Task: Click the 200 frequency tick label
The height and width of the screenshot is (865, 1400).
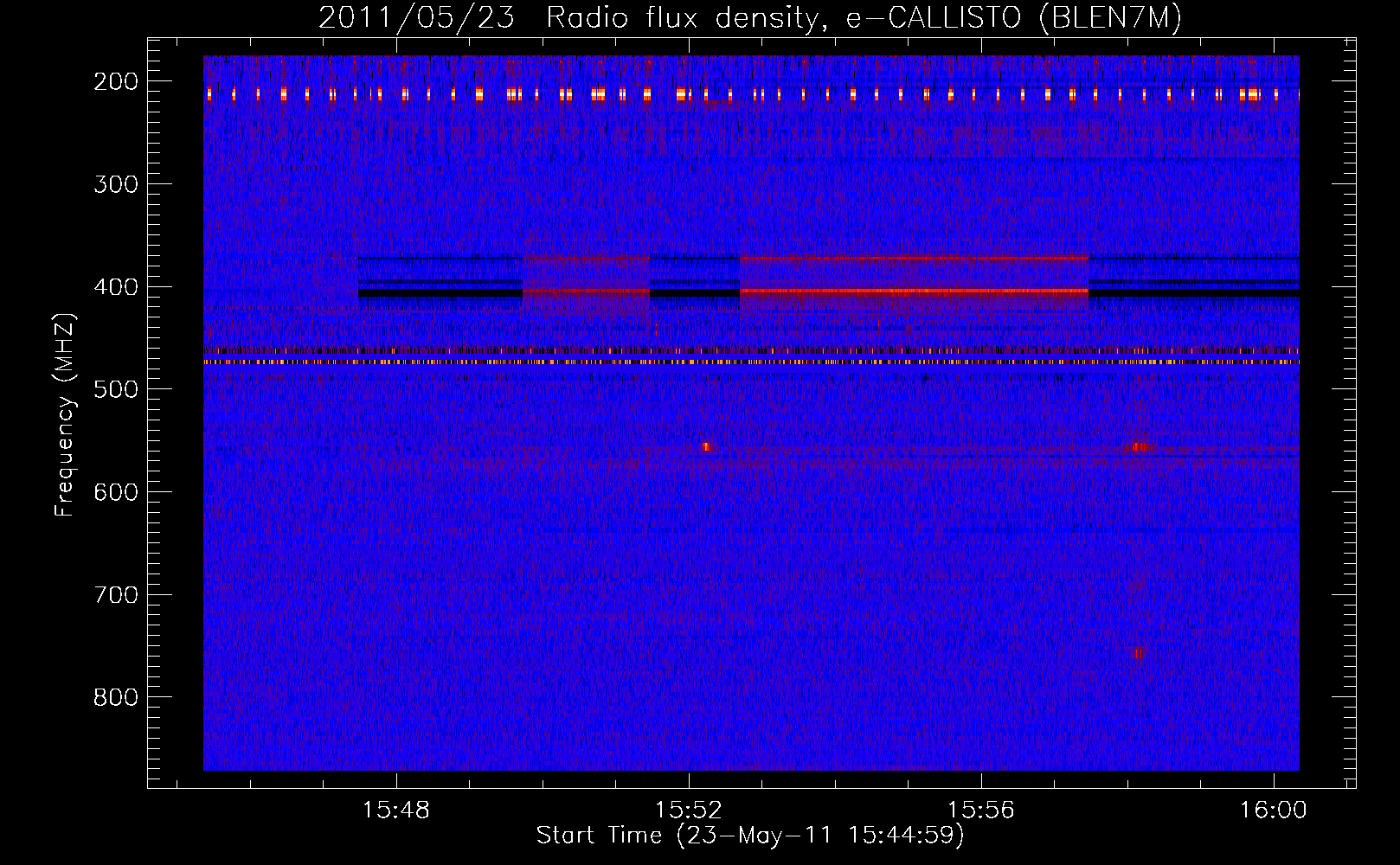Action: click(115, 81)
